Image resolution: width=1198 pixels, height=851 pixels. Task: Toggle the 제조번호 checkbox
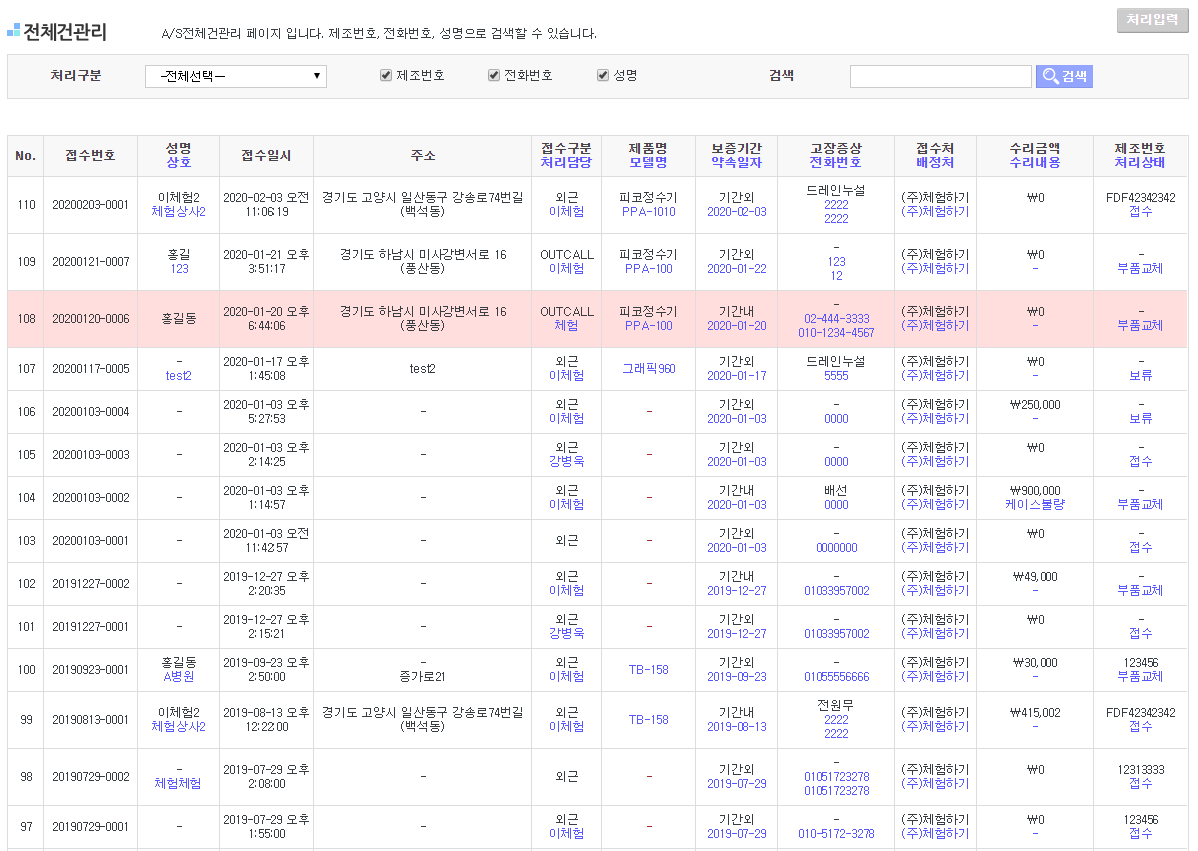point(386,75)
